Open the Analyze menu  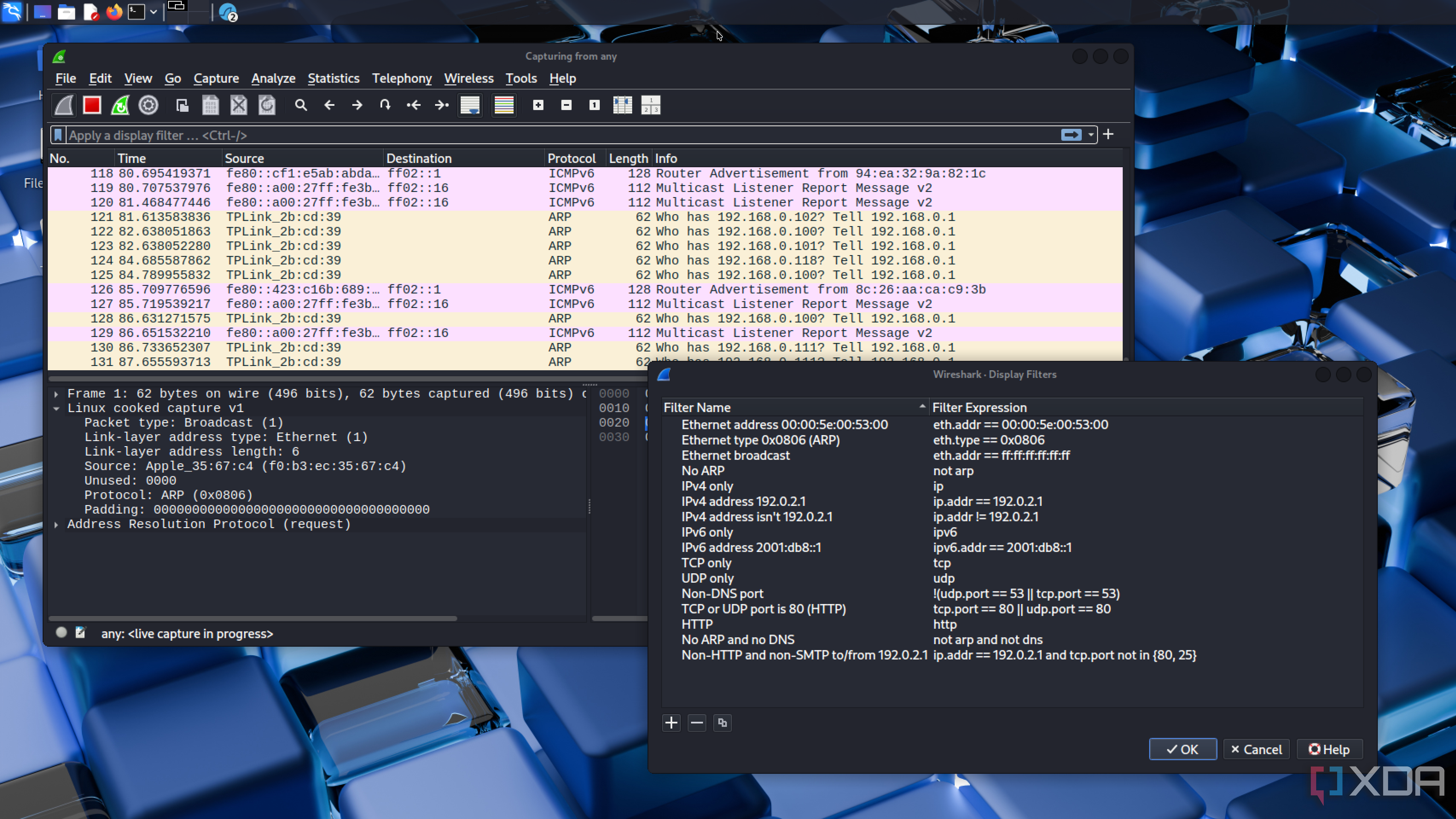point(274,78)
